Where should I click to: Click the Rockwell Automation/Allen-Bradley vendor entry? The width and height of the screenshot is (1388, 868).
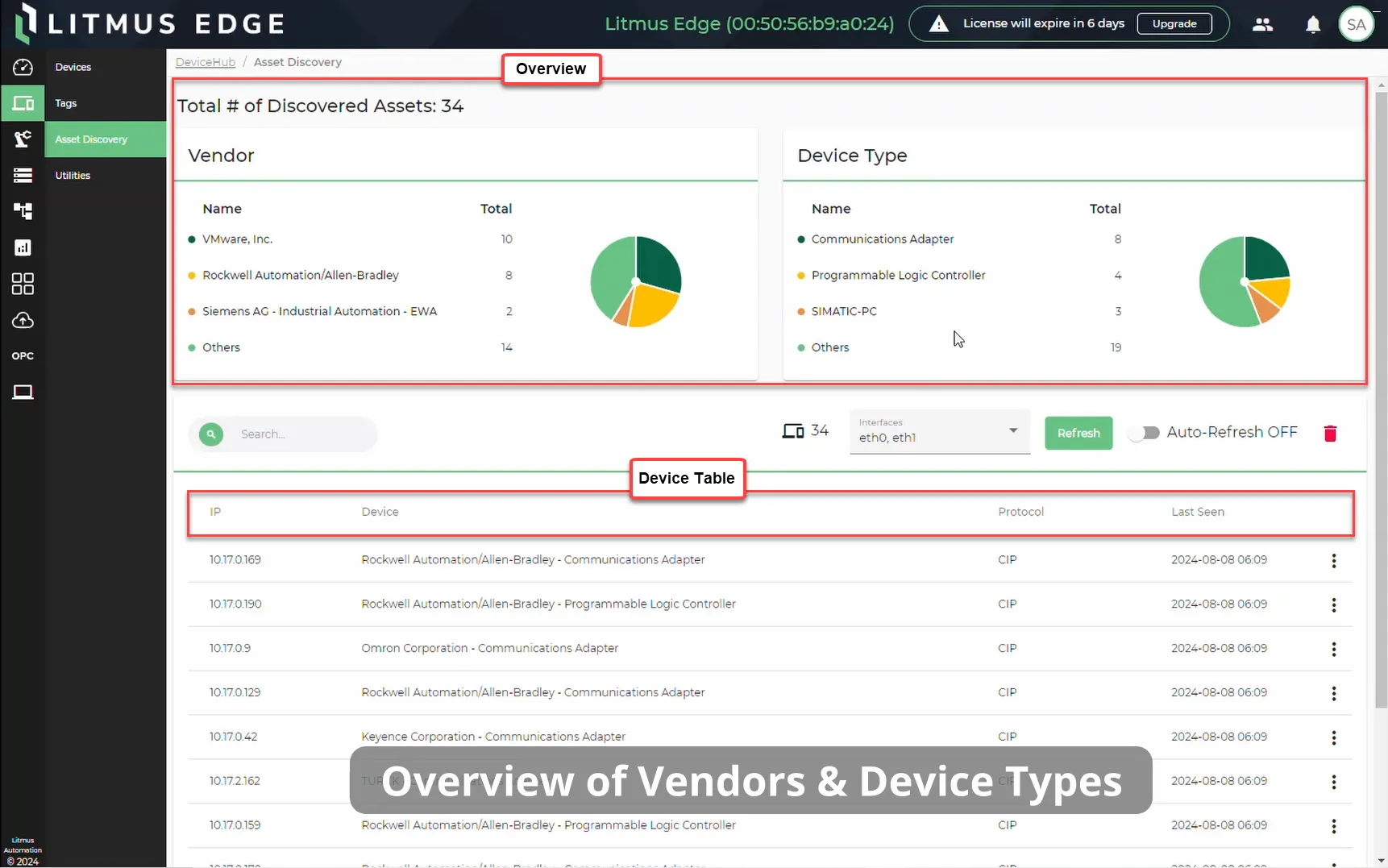point(301,276)
